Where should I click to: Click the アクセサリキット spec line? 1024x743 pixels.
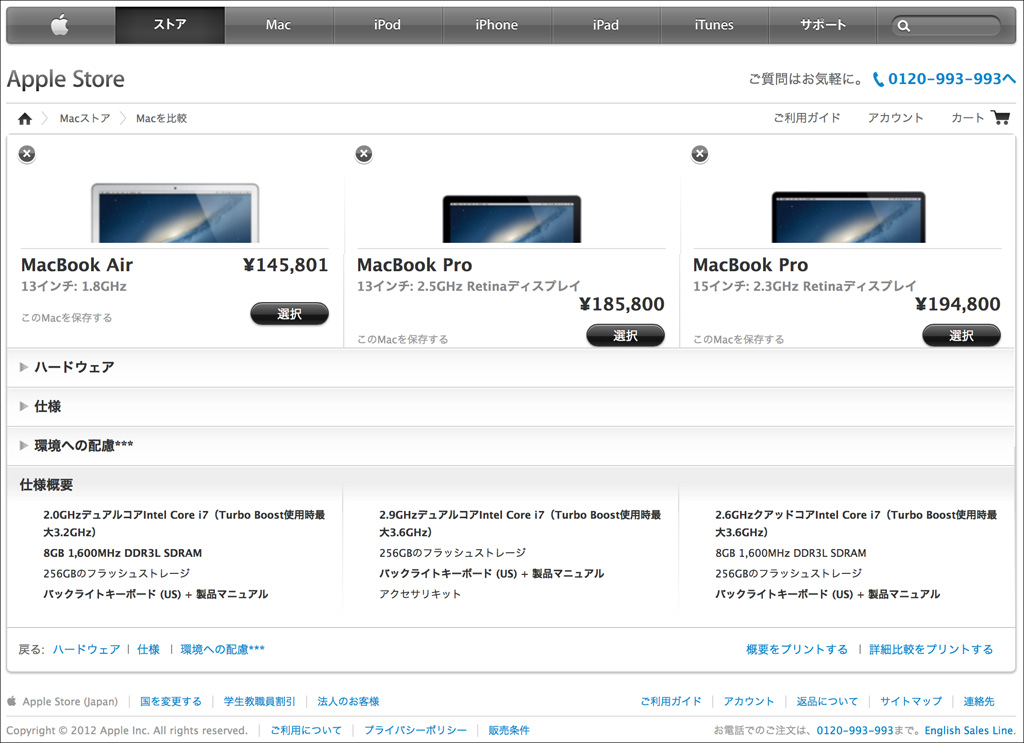(x=420, y=594)
